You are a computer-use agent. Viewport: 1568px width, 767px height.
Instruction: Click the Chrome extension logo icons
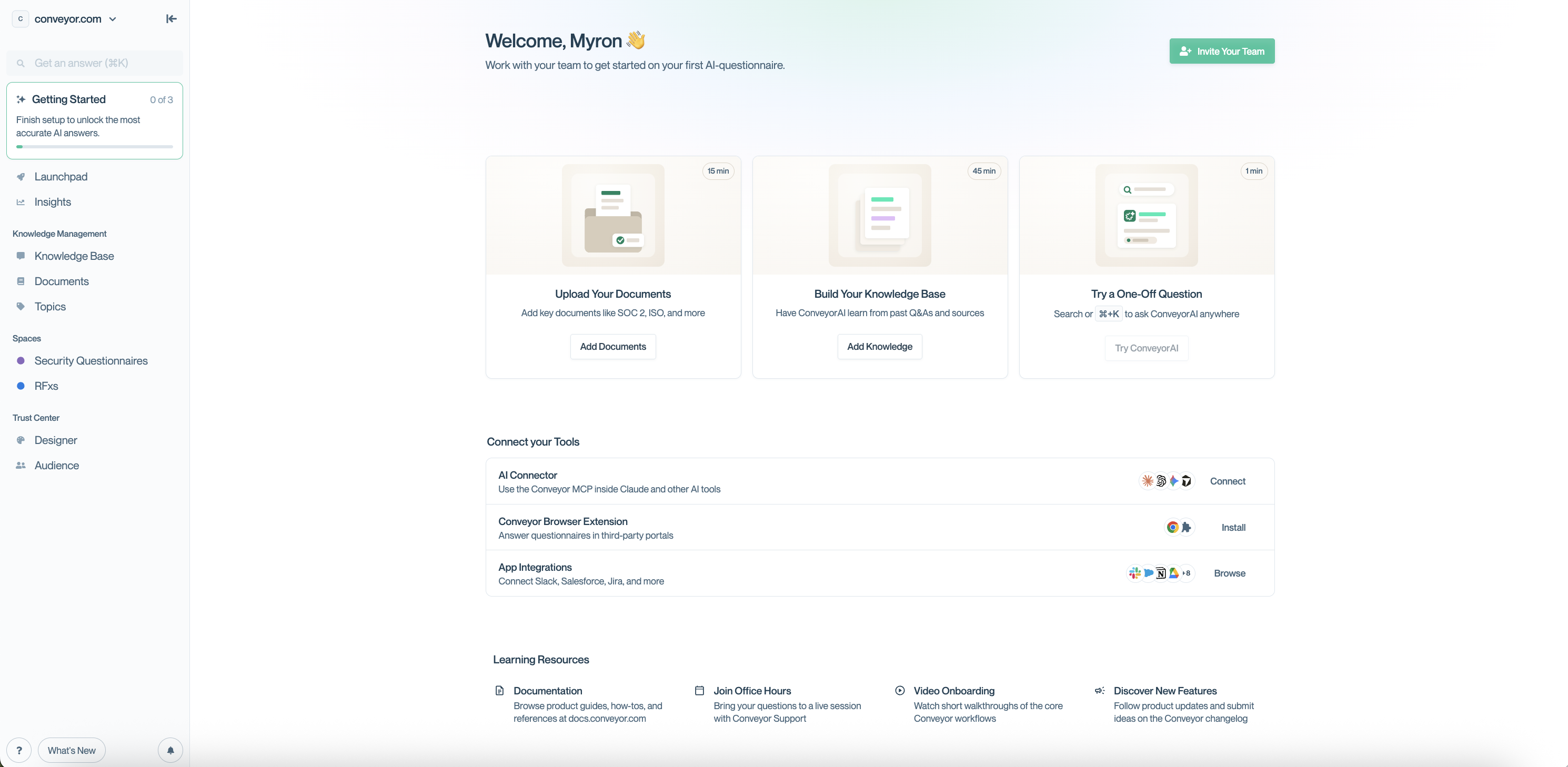(x=1180, y=527)
